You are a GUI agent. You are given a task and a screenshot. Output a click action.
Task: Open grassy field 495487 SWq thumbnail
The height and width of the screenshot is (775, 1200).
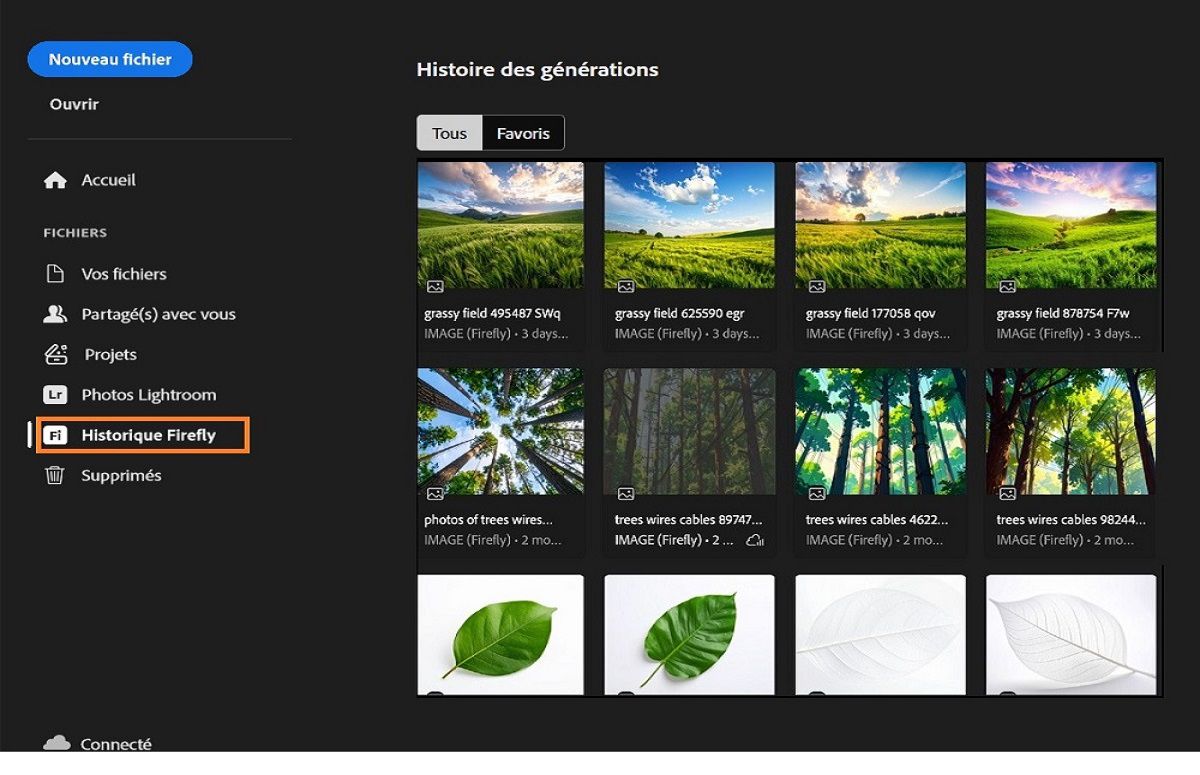click(500, 225)
